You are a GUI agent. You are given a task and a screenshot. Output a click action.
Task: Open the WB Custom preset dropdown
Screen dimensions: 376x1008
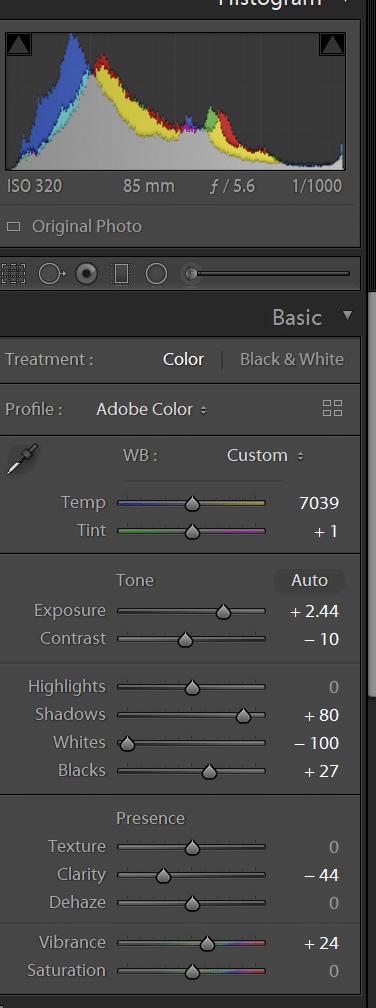pyautogui.click(x=265, y=455)
